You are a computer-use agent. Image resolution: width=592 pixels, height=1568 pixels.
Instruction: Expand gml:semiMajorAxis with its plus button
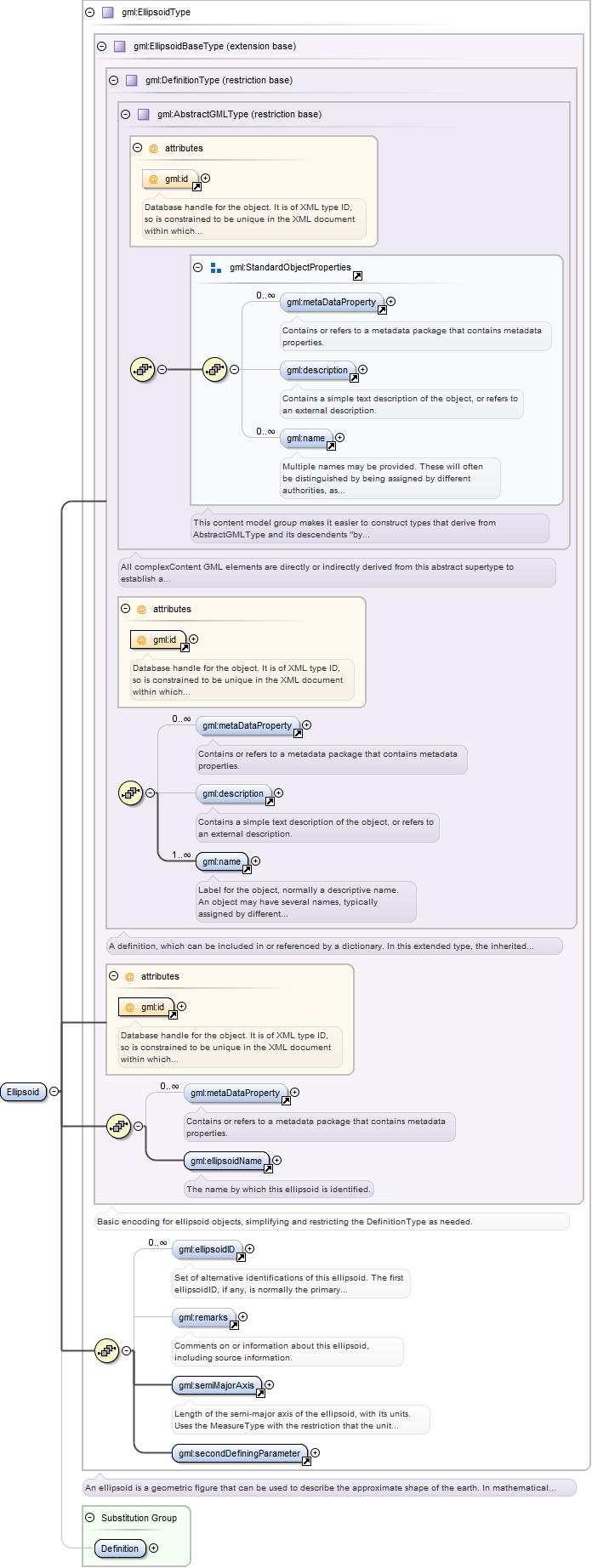point(270,1384)
